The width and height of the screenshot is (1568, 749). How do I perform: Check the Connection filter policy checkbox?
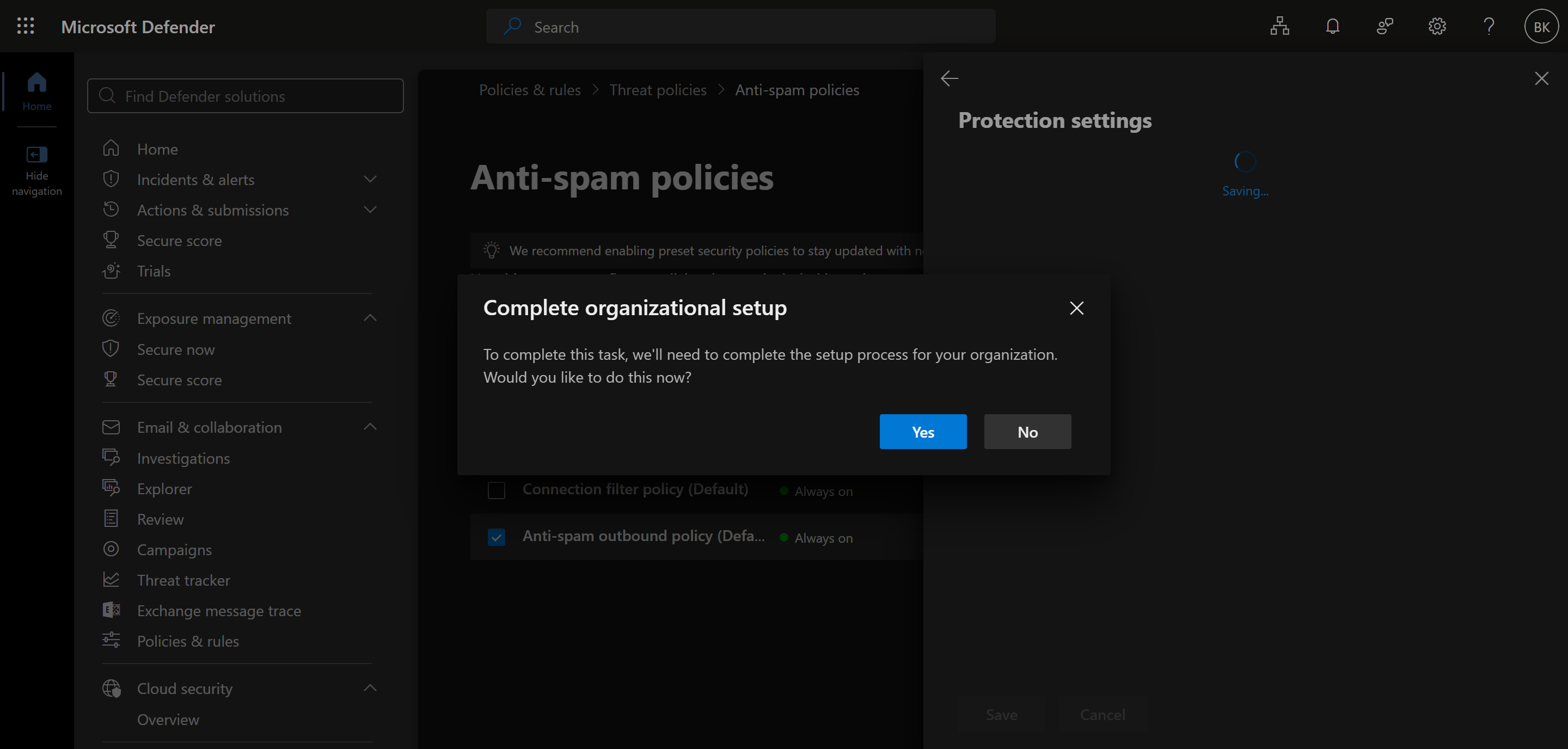coord(496,490)
